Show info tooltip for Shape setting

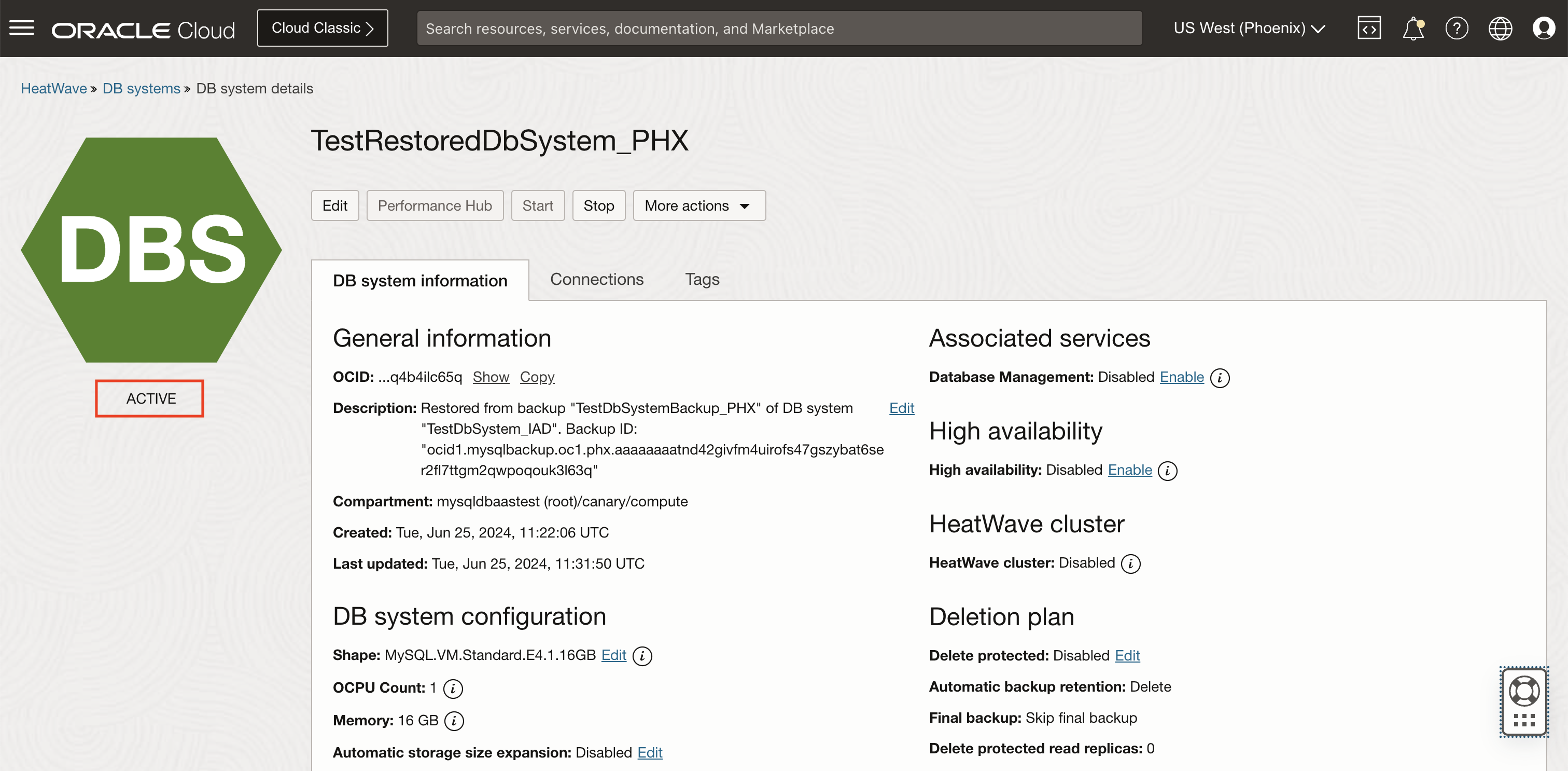(x=642, y=656)
